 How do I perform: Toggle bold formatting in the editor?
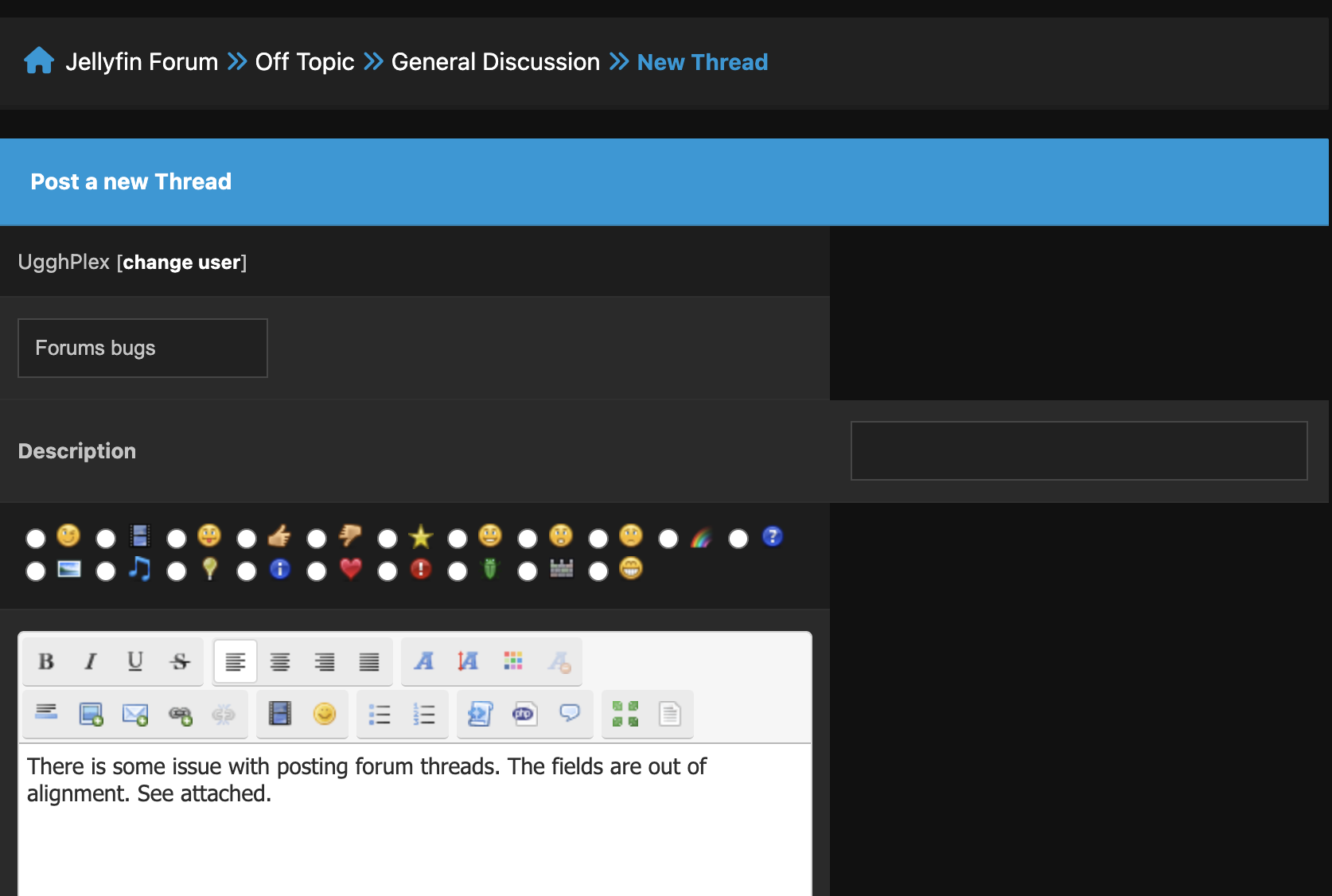point(46,661)
